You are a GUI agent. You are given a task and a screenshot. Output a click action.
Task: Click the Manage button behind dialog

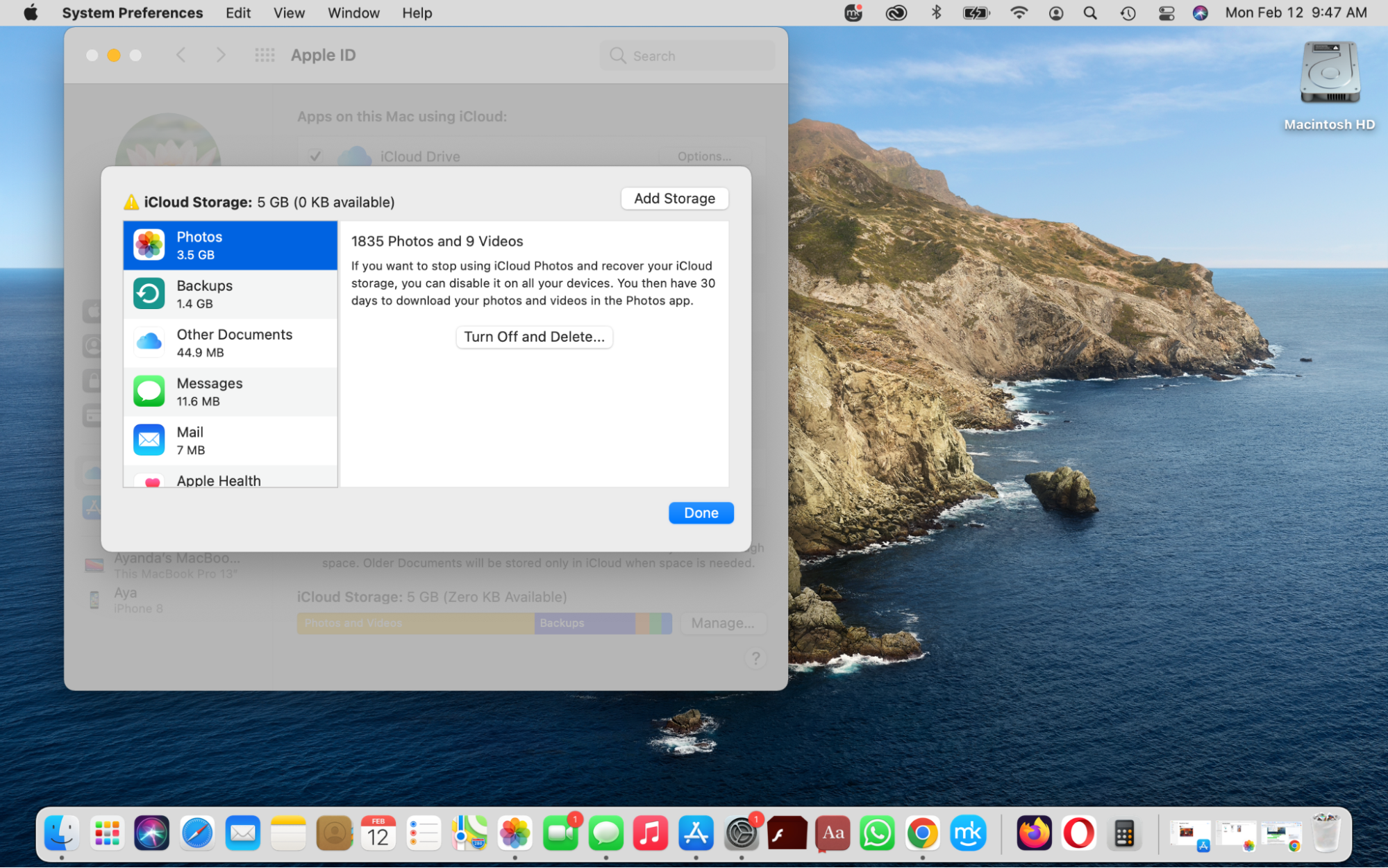[723, 623]
